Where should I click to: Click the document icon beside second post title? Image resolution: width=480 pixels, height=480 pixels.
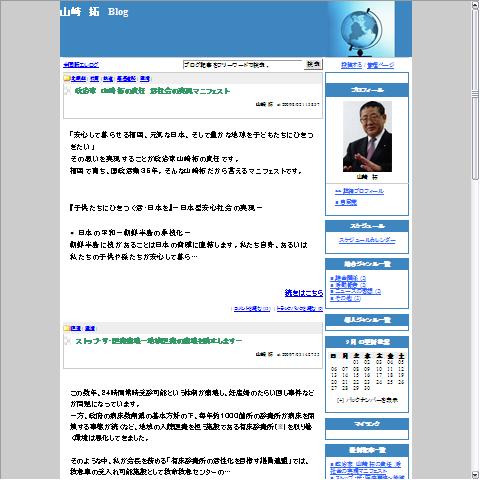[68, 341]
